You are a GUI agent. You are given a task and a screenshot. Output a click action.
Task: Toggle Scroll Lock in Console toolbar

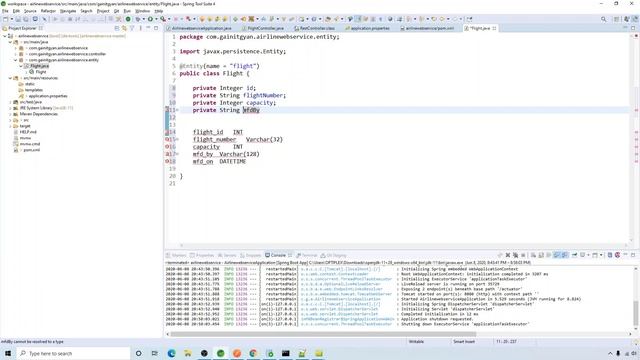pyautogui.click(x=541, y=255)
